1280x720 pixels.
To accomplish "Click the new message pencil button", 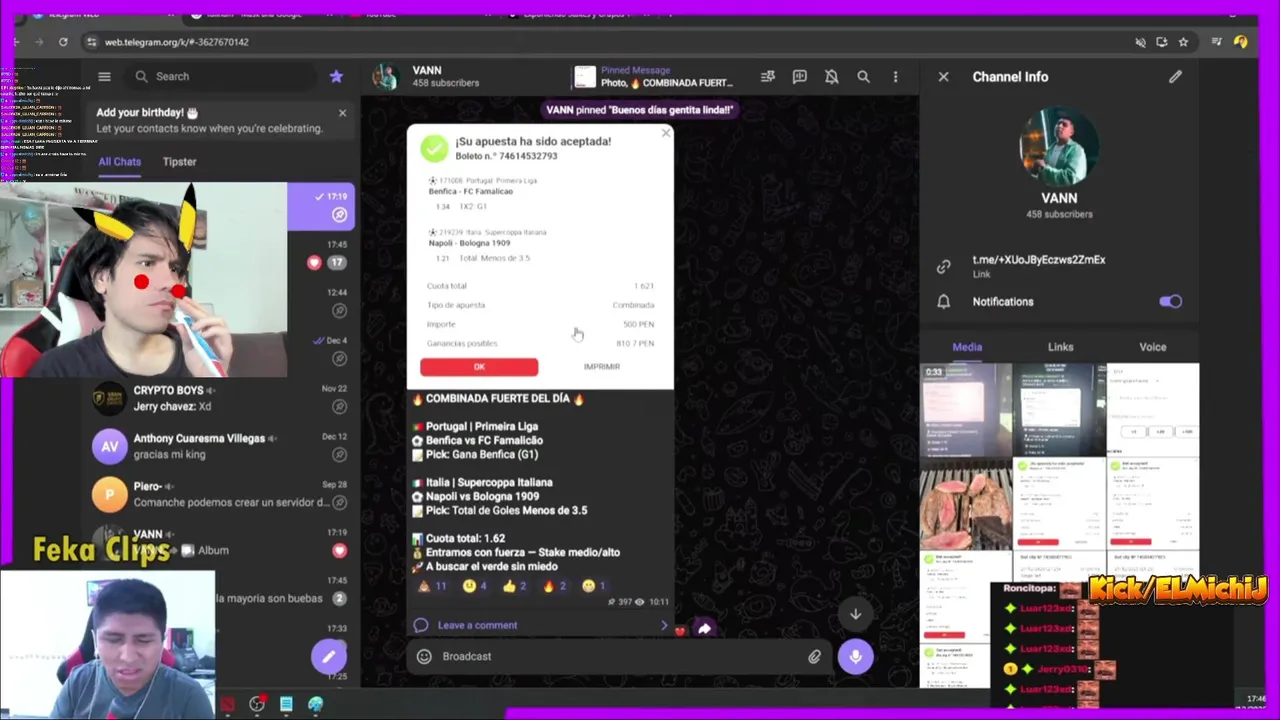I will pyautogui.click(x=328, y=656).
